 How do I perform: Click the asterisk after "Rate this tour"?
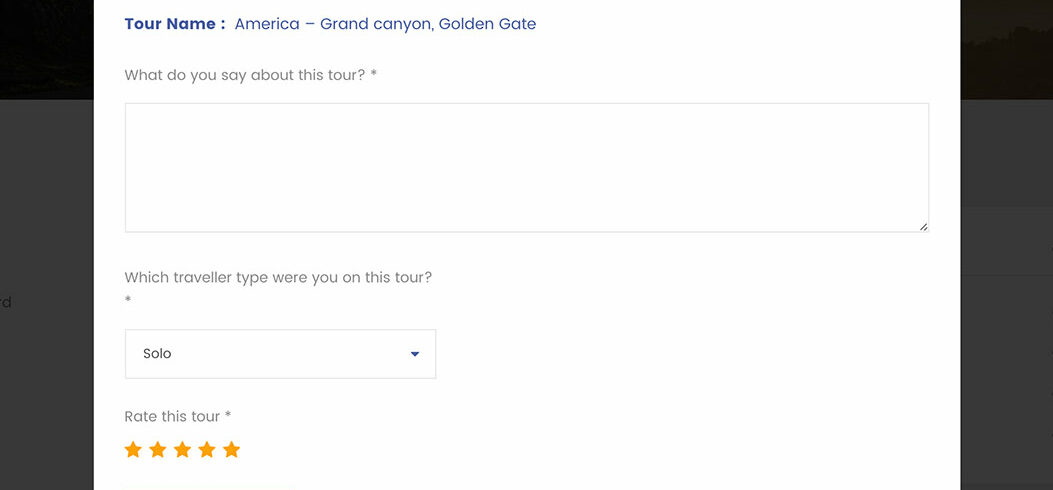click(x=228, y=416)
